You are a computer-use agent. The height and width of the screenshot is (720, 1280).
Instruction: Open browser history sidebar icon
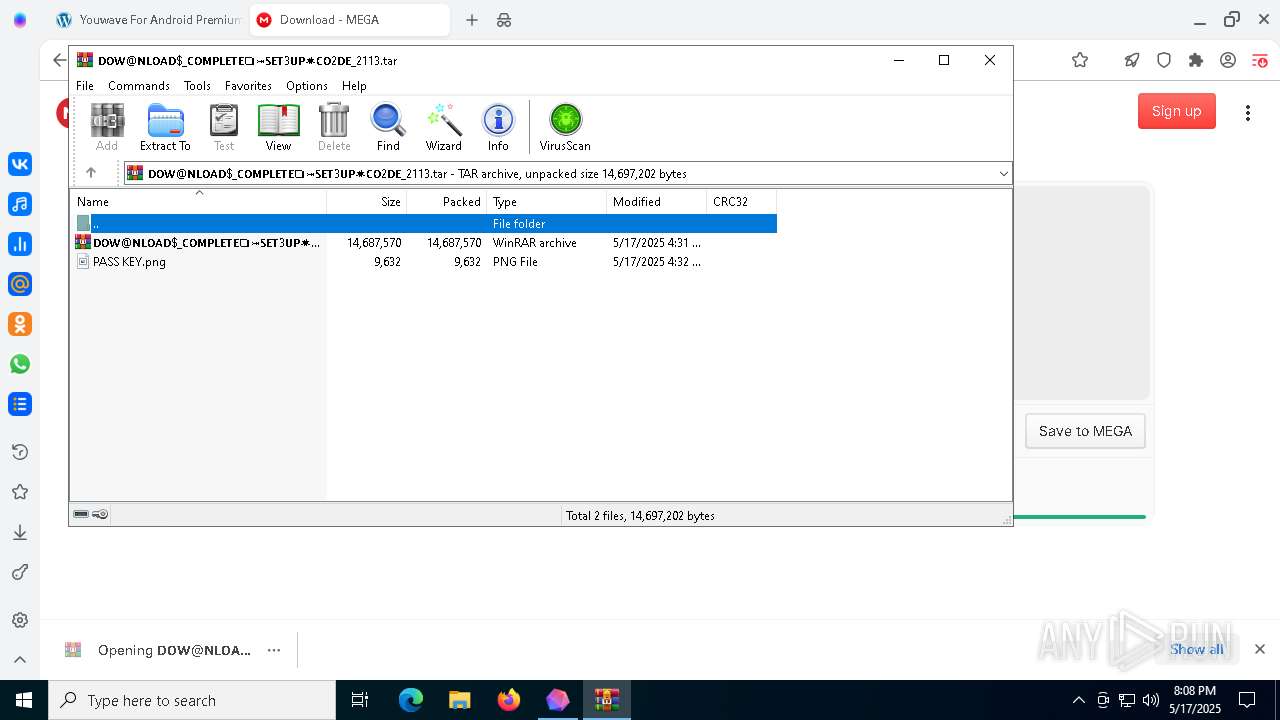tap(20, 452)
